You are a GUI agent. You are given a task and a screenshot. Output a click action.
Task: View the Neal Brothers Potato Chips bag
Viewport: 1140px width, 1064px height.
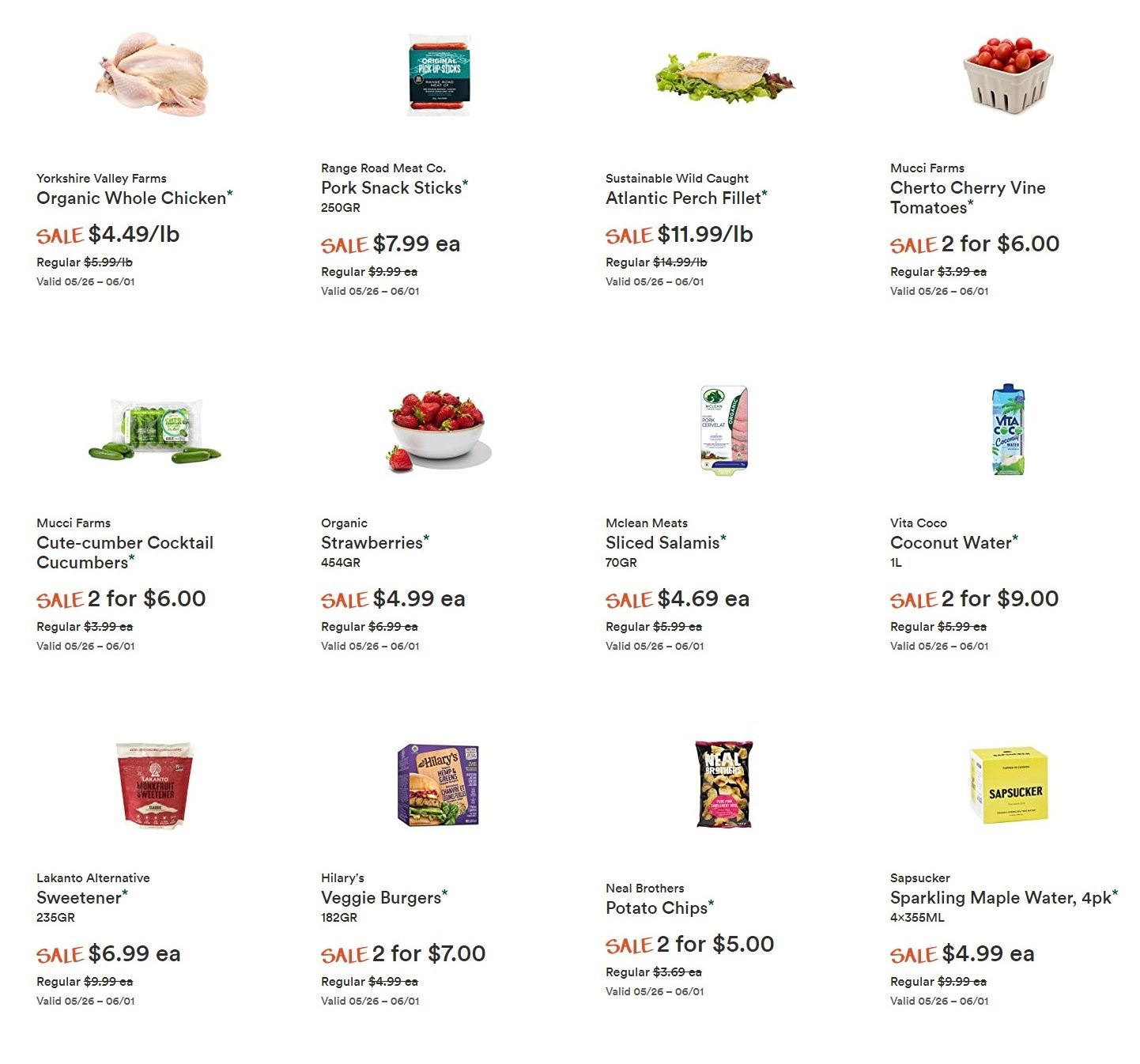[x=723, y=784]
